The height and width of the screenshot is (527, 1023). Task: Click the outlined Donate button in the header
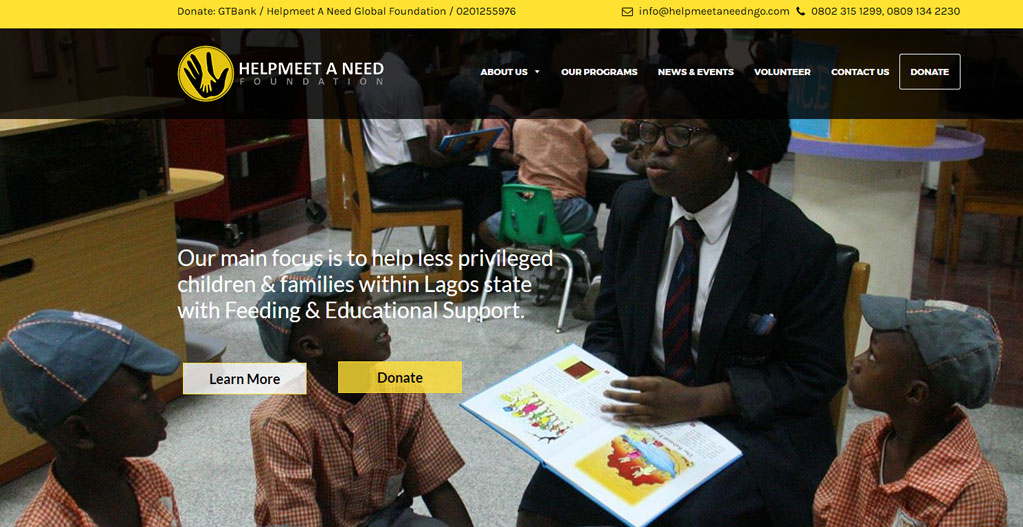tap(930, 72)
